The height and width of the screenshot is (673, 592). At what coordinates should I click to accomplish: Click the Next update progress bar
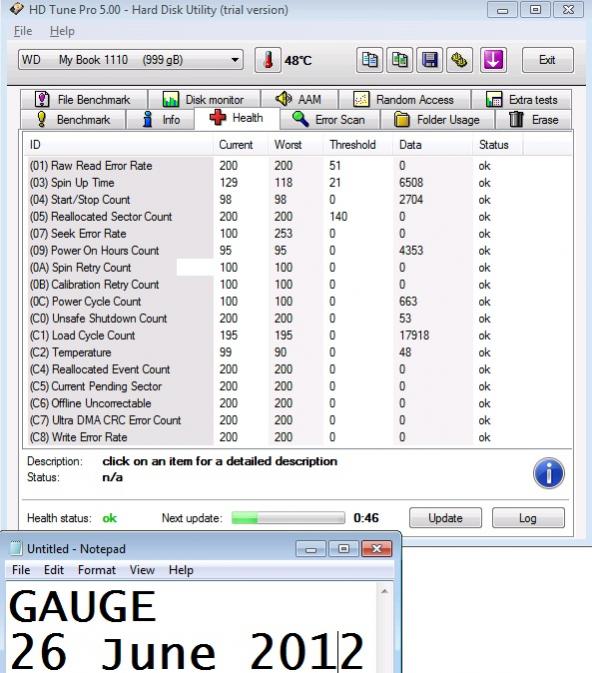click(x=288, y=518)
